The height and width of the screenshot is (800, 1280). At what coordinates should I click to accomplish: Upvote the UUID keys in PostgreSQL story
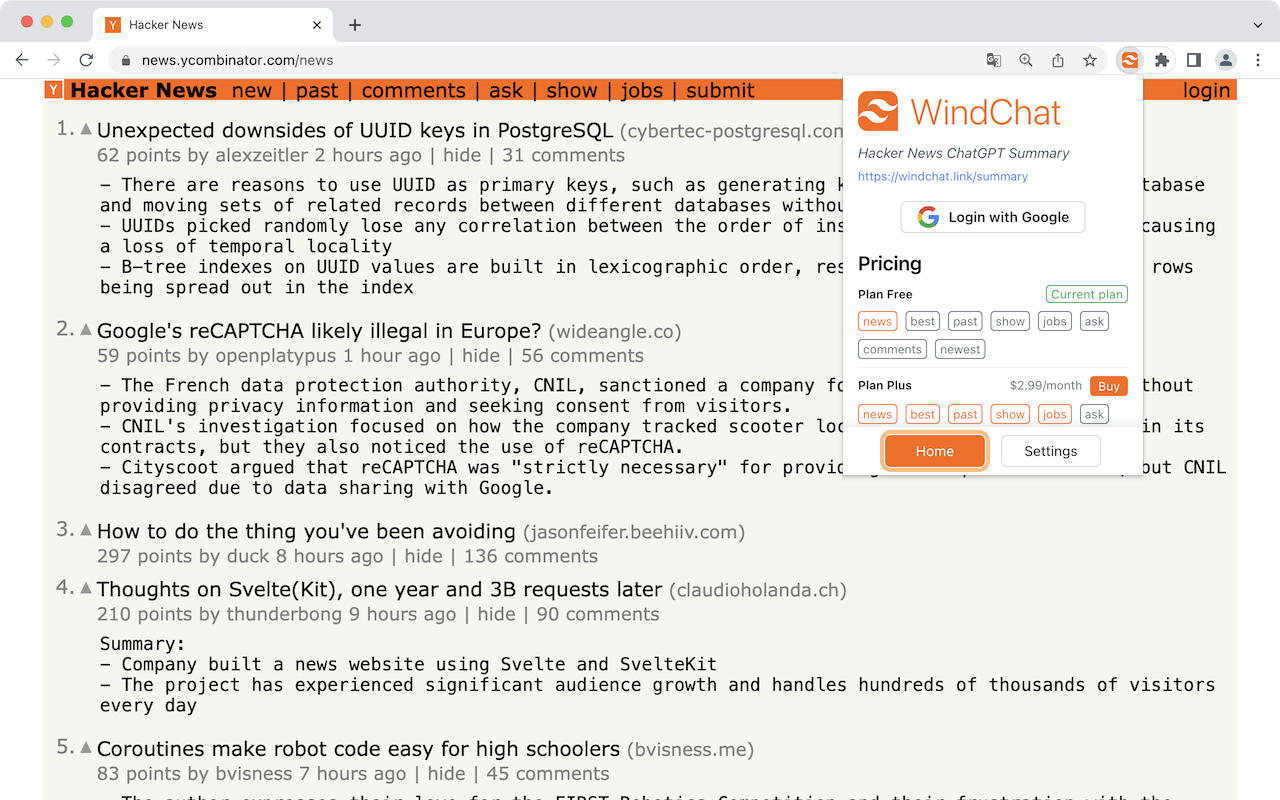coord(86,130)
